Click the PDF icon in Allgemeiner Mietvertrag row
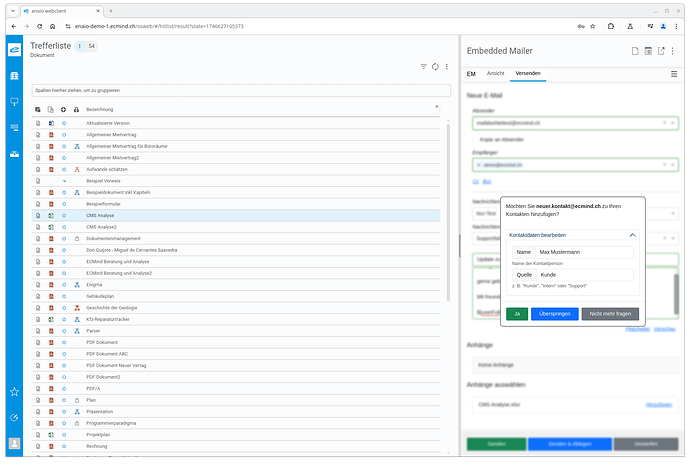The image size is (690, 467). (51, 135)
